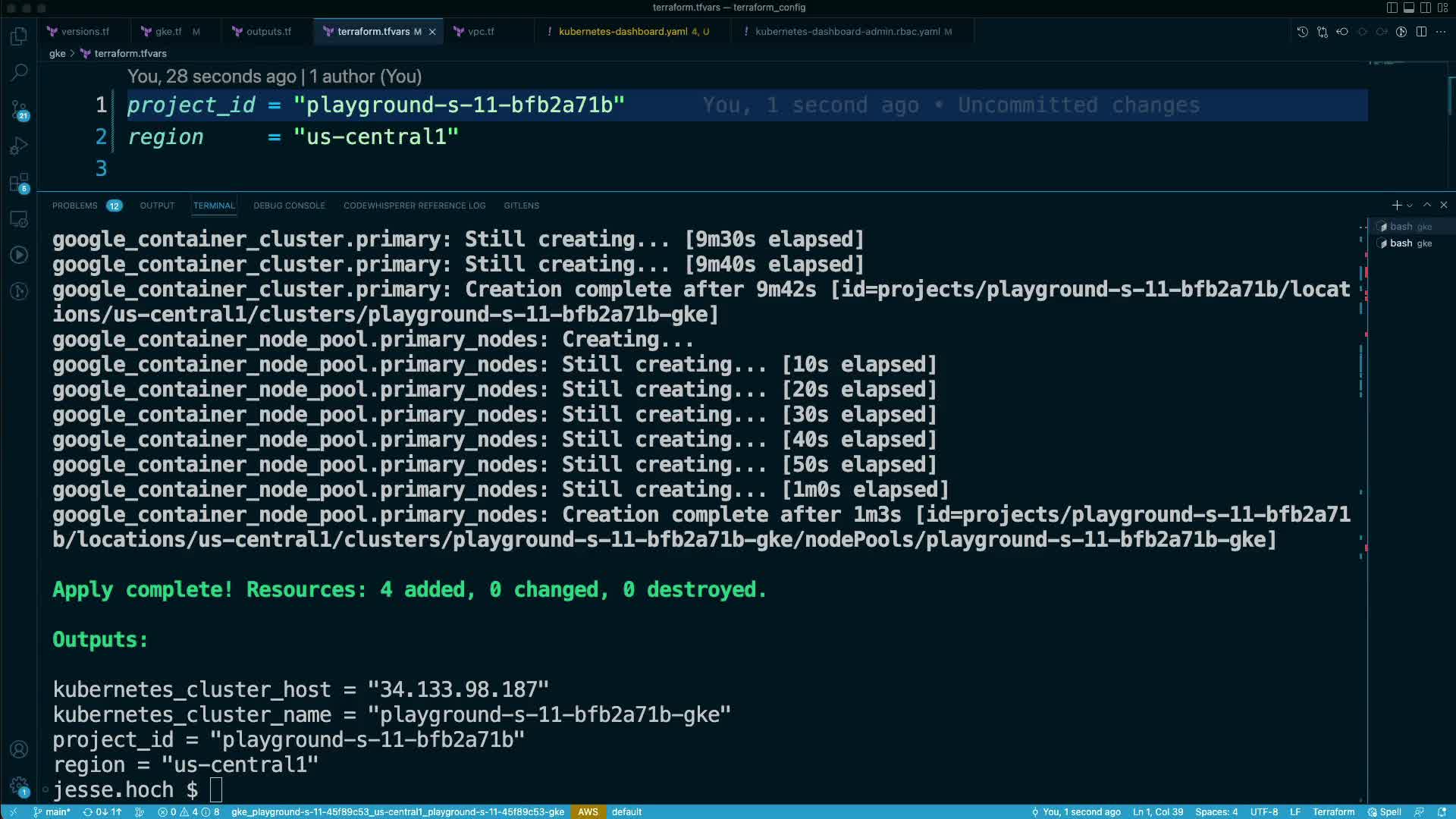The height and width of the screenshot is (819, 1456).
Task: Toggle the secondary side bar layout button
Action: (1425, 8)
